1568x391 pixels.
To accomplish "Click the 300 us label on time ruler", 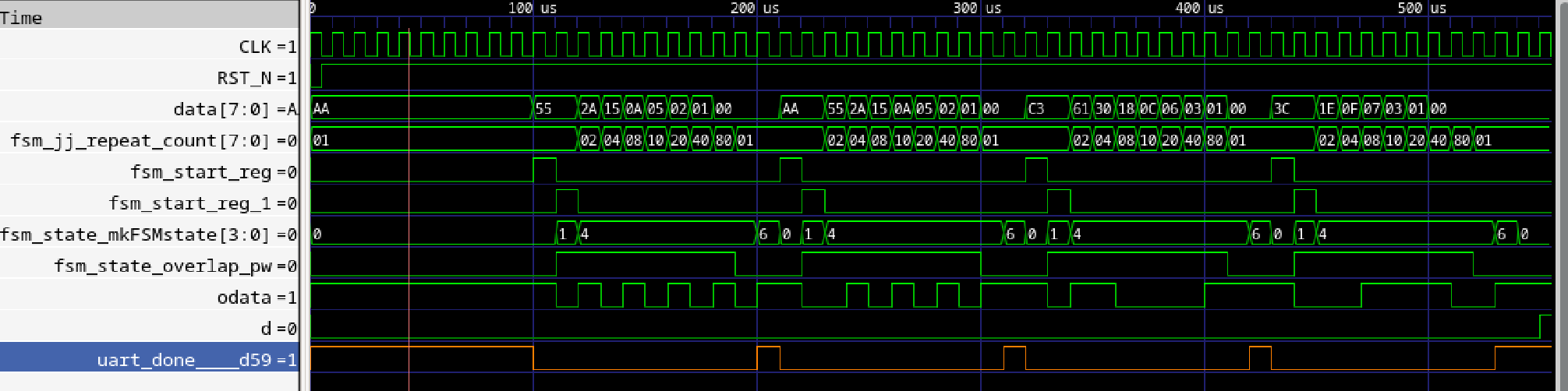I will pos(977,9).
